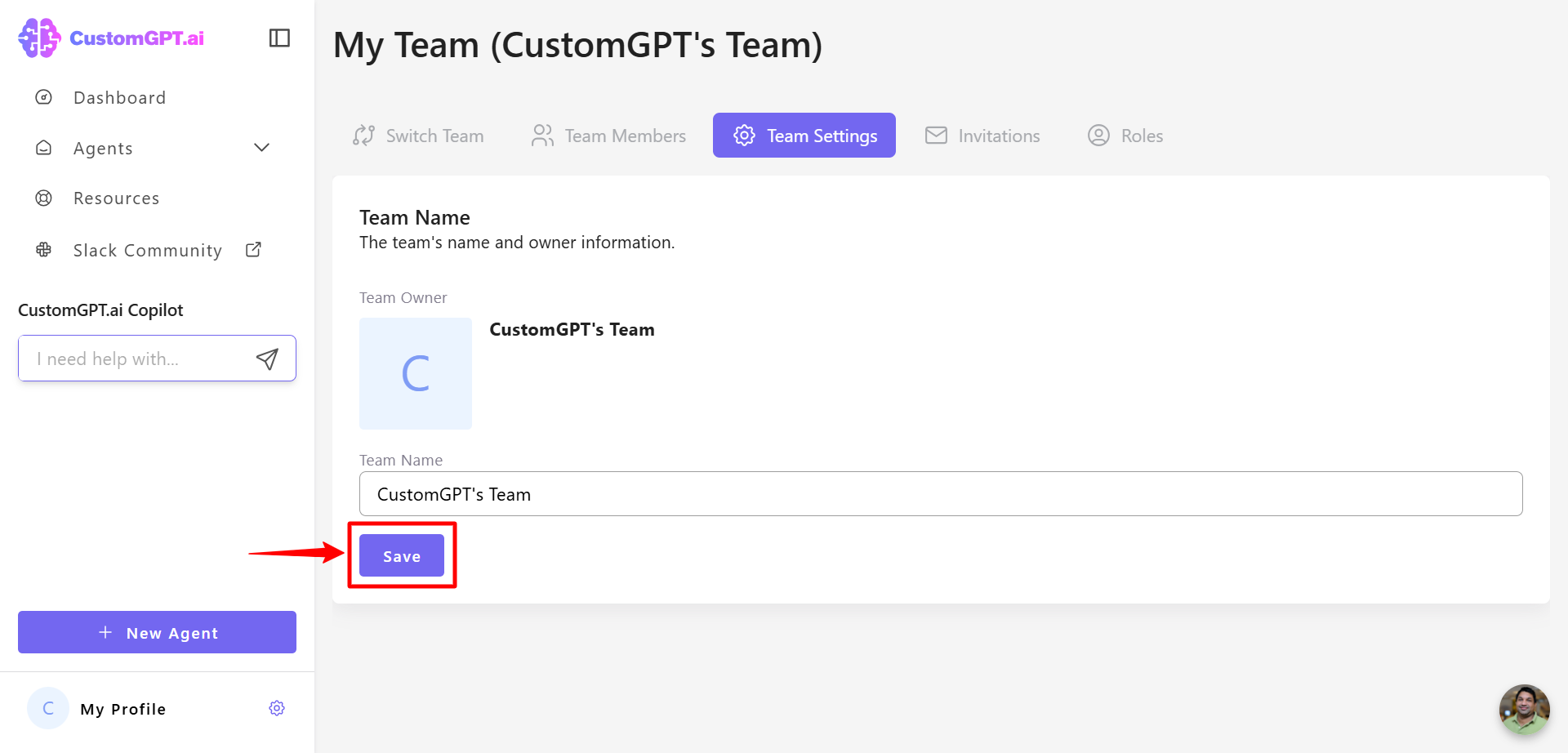
Task: Click the Roles user-circle icon
Action: coord(1098,136)
